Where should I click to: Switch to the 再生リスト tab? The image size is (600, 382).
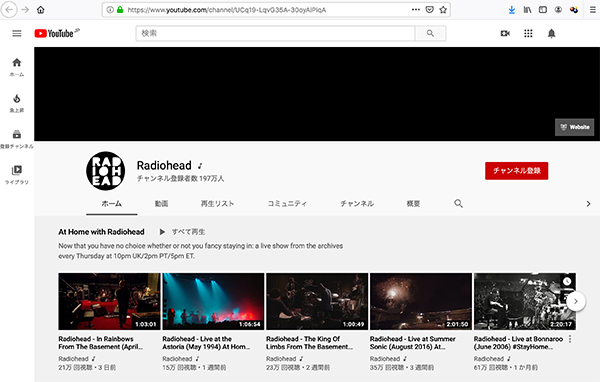tap(217, 204)
